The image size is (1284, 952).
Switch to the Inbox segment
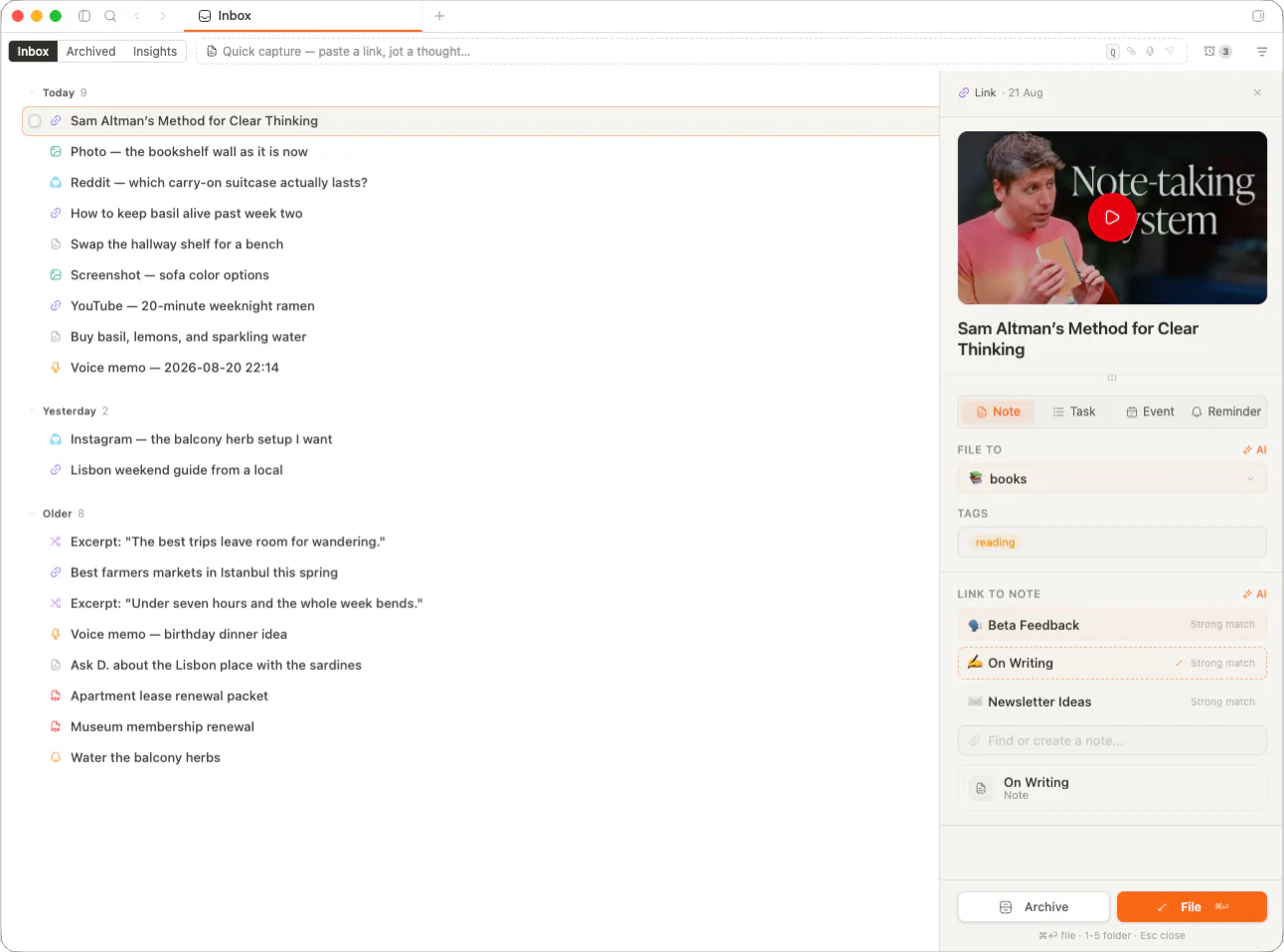pyautogui.click(x=33, y=52)
